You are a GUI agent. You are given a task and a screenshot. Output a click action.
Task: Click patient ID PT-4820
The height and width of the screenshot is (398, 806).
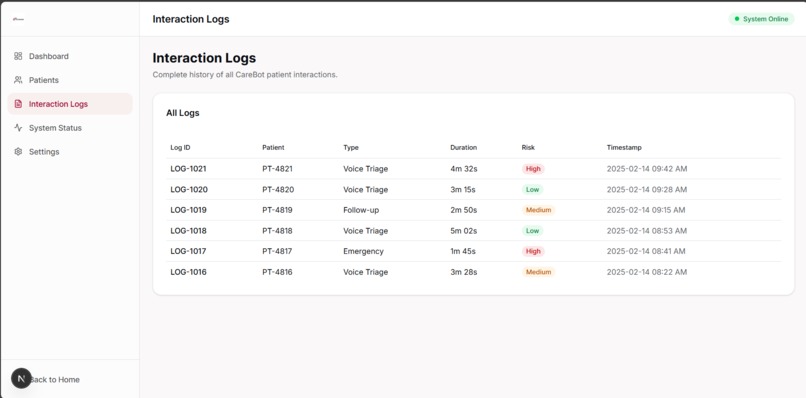(278, 189)
